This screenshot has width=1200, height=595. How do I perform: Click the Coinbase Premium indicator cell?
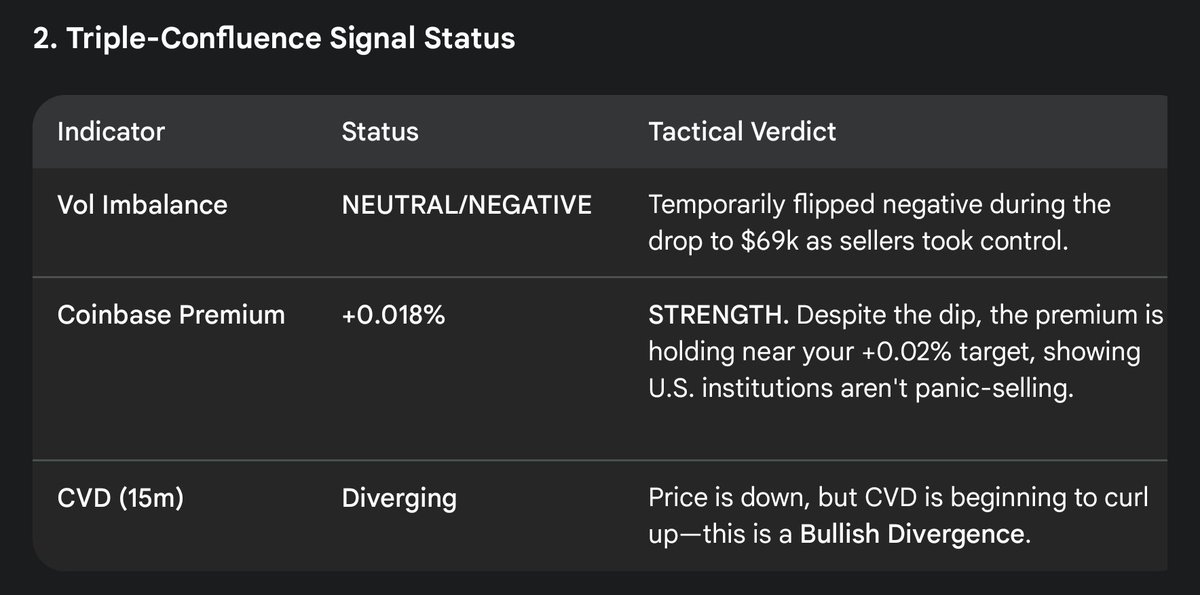pyautogui.click(x=171, y=315)
